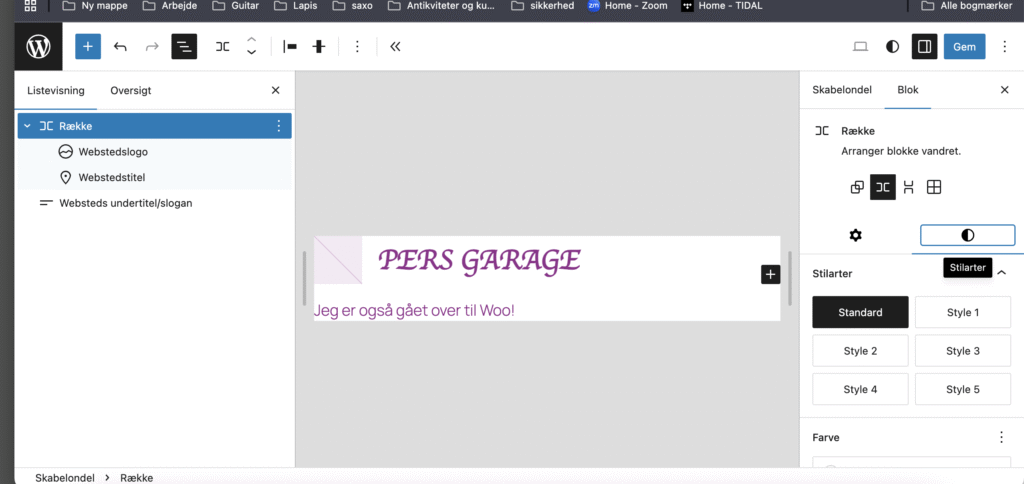
Task: Toggle the settings sidebar panel icon
Action: click(924, 46)
